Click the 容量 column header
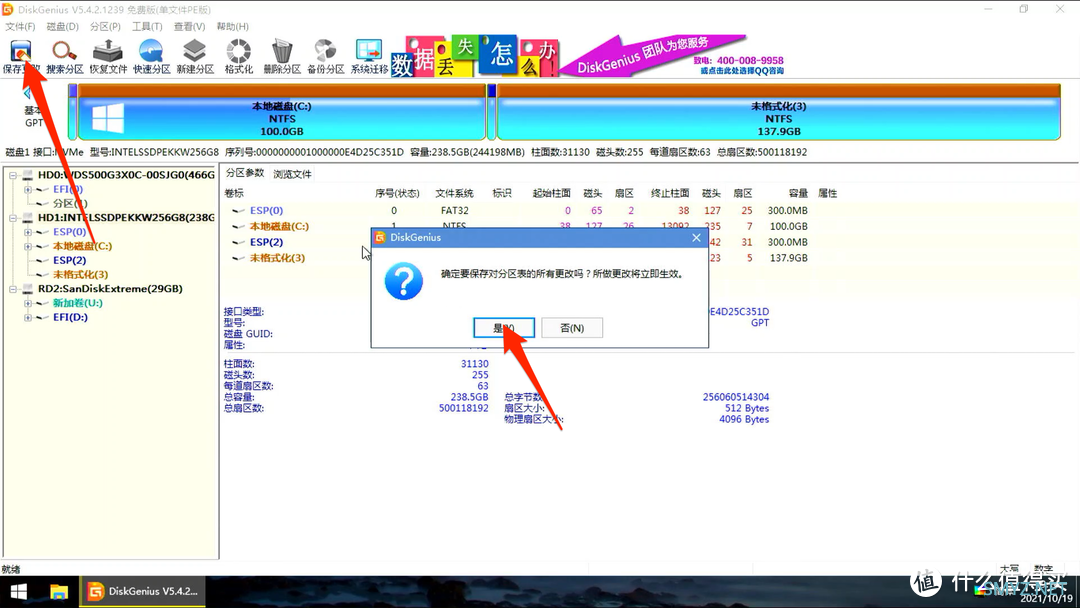Screen dimensions: 1080x608 click(x=798, y=193)
